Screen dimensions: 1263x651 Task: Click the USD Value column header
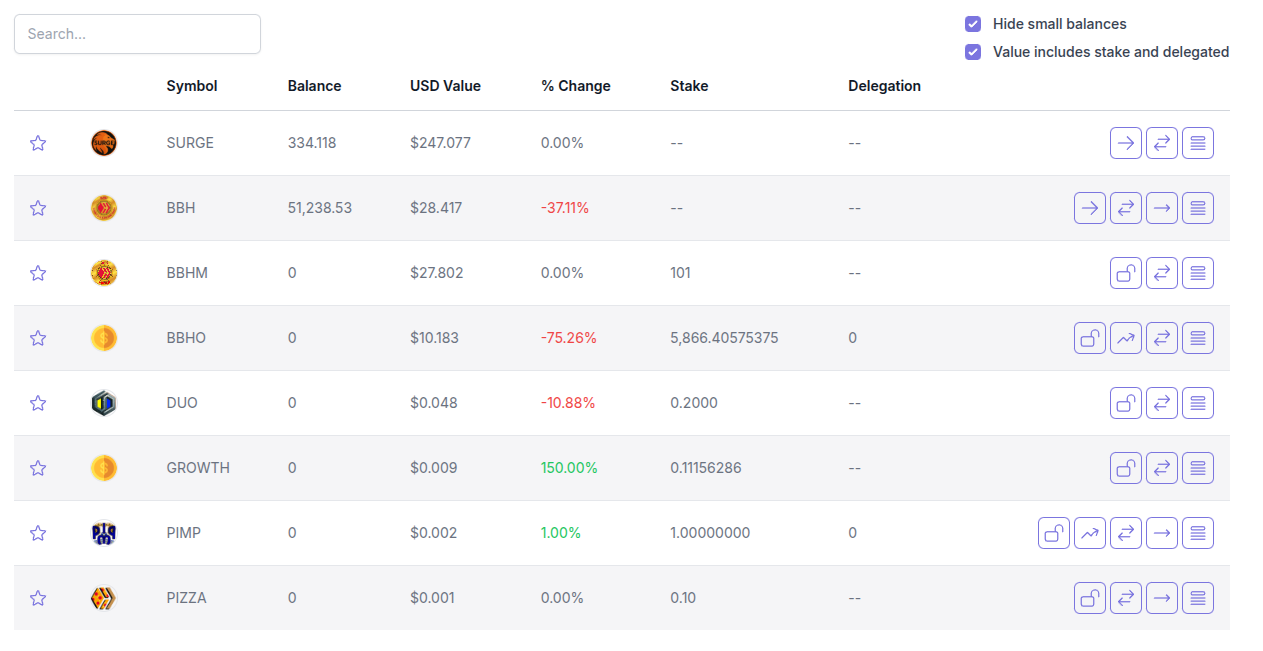(445, 86)
